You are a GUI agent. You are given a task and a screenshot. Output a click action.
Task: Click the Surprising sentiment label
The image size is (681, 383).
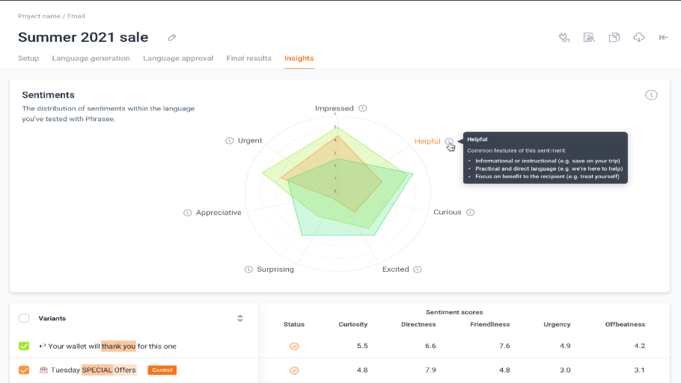pyautogui.click(x=275, y=269)
